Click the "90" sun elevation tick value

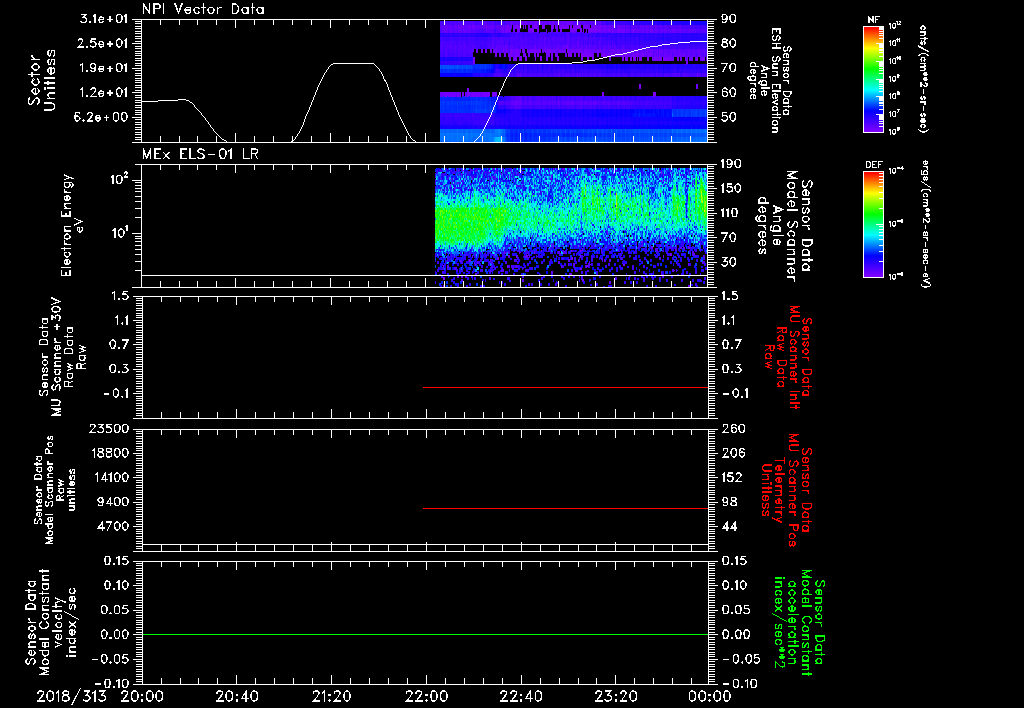(728, 19)
